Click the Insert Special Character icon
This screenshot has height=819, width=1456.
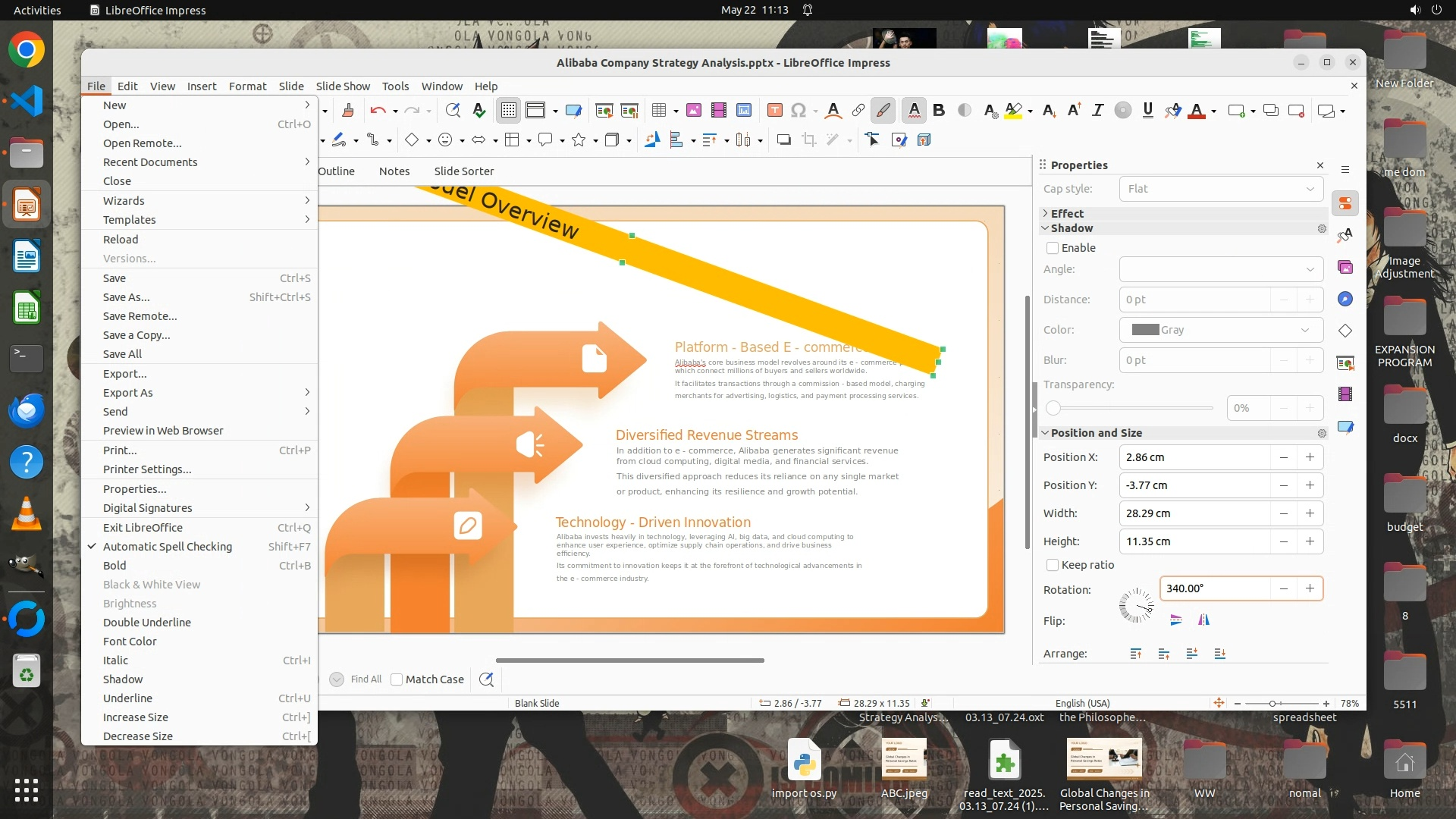798,111
